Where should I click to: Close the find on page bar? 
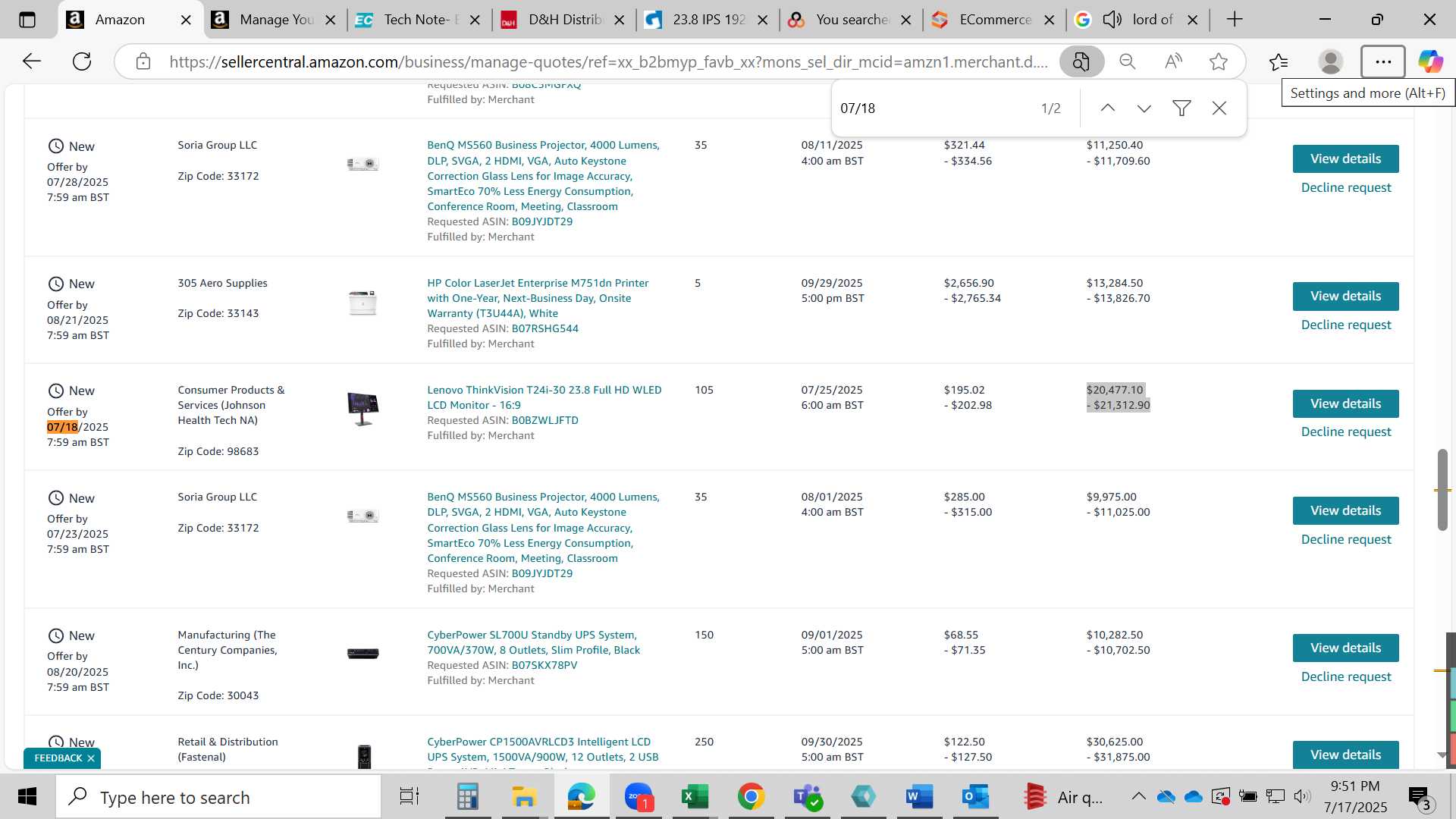pyautogui.click(x=1219, y=108)
